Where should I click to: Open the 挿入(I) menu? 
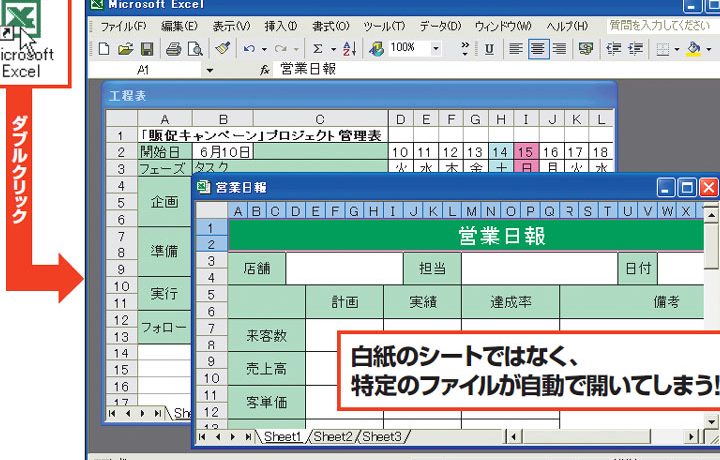click(281, 26)
